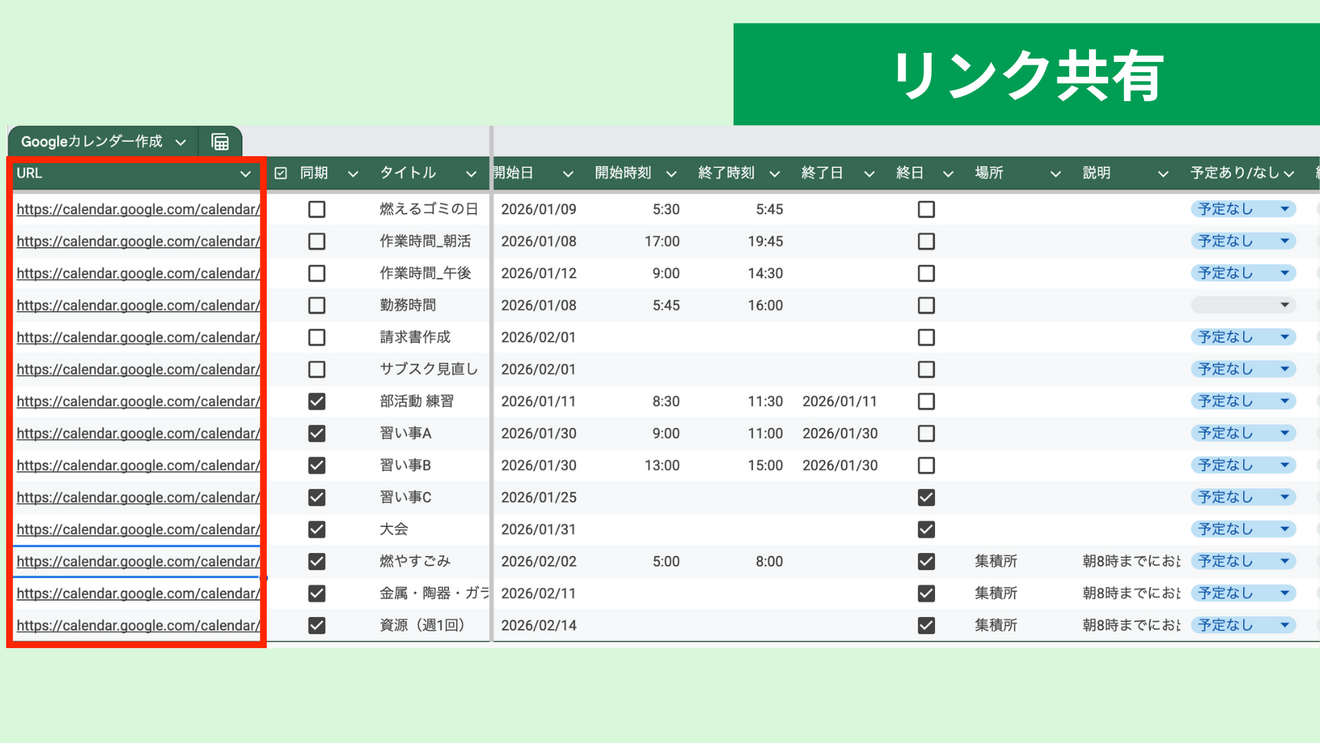Image resolution: width=1320 pixels, height=743 pixels.
Task: Open the empty status dropdown for 勤務時間
Action: [1243, 305]
